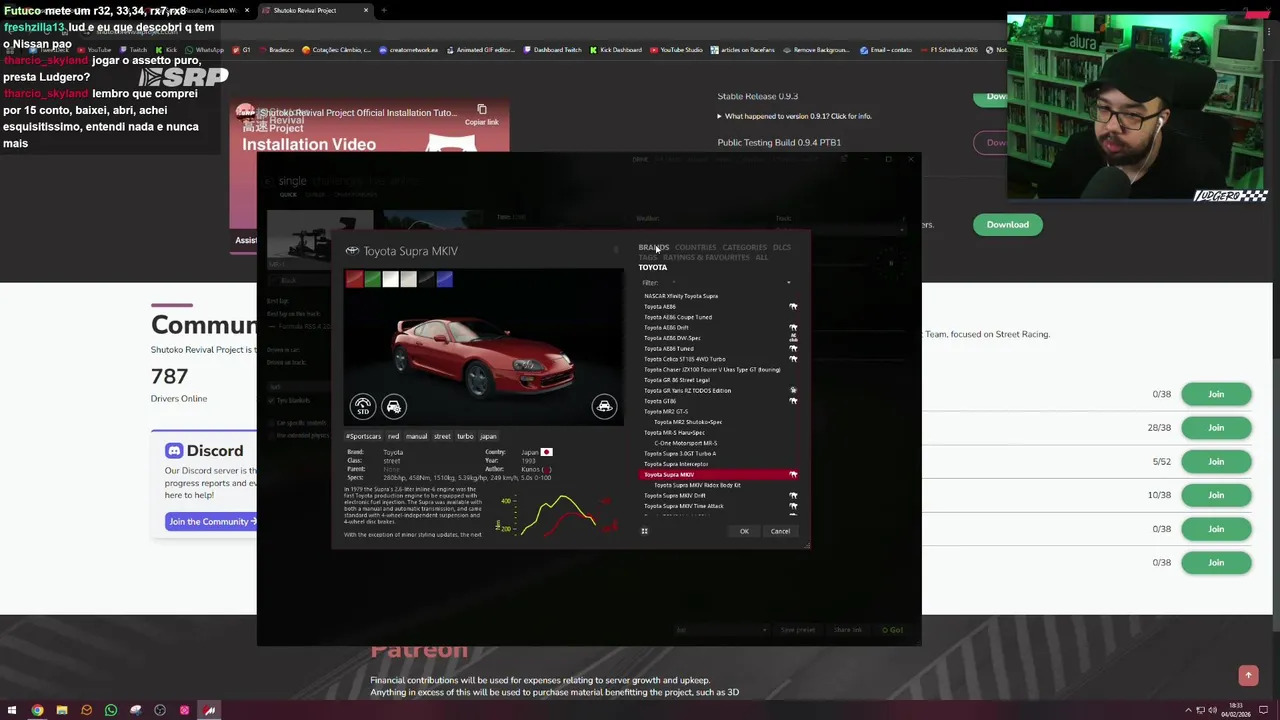Select Toyota Supra MKIV Ridox Body Kit
Image resolution: width=1280 pixels, height=720 pixels.
718,485
